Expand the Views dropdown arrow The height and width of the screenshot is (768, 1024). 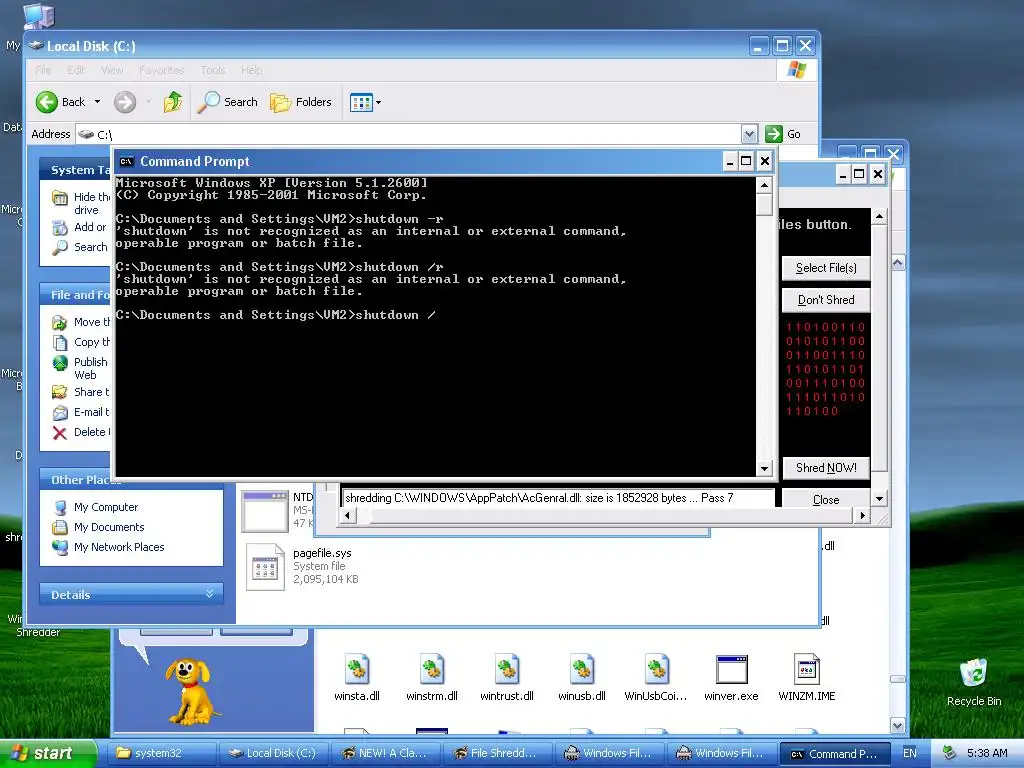point(378,103)
